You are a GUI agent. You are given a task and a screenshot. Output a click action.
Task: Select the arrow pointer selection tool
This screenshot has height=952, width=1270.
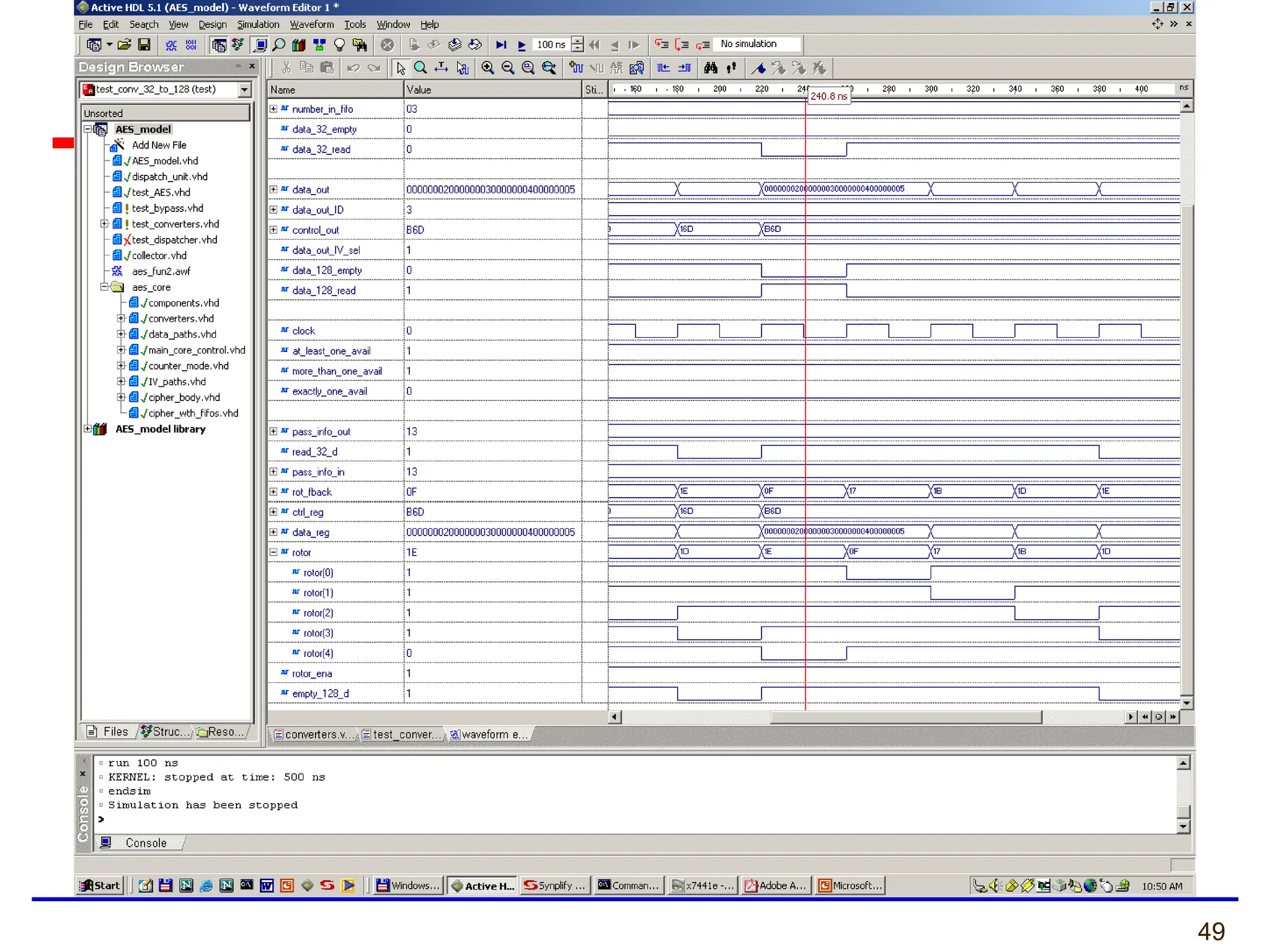(x=401, y=68)
